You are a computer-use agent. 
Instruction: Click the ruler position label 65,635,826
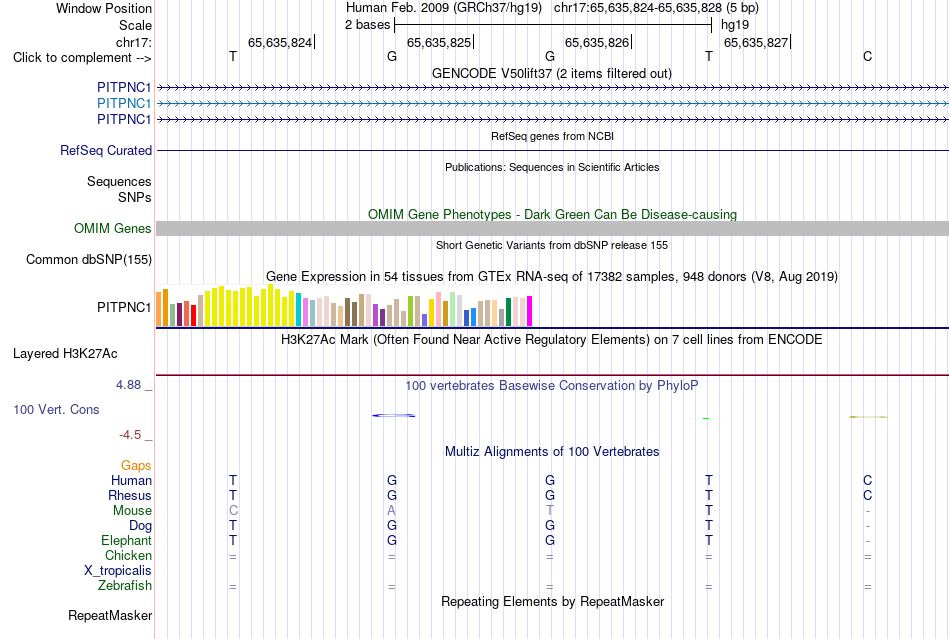click(597, 42)
